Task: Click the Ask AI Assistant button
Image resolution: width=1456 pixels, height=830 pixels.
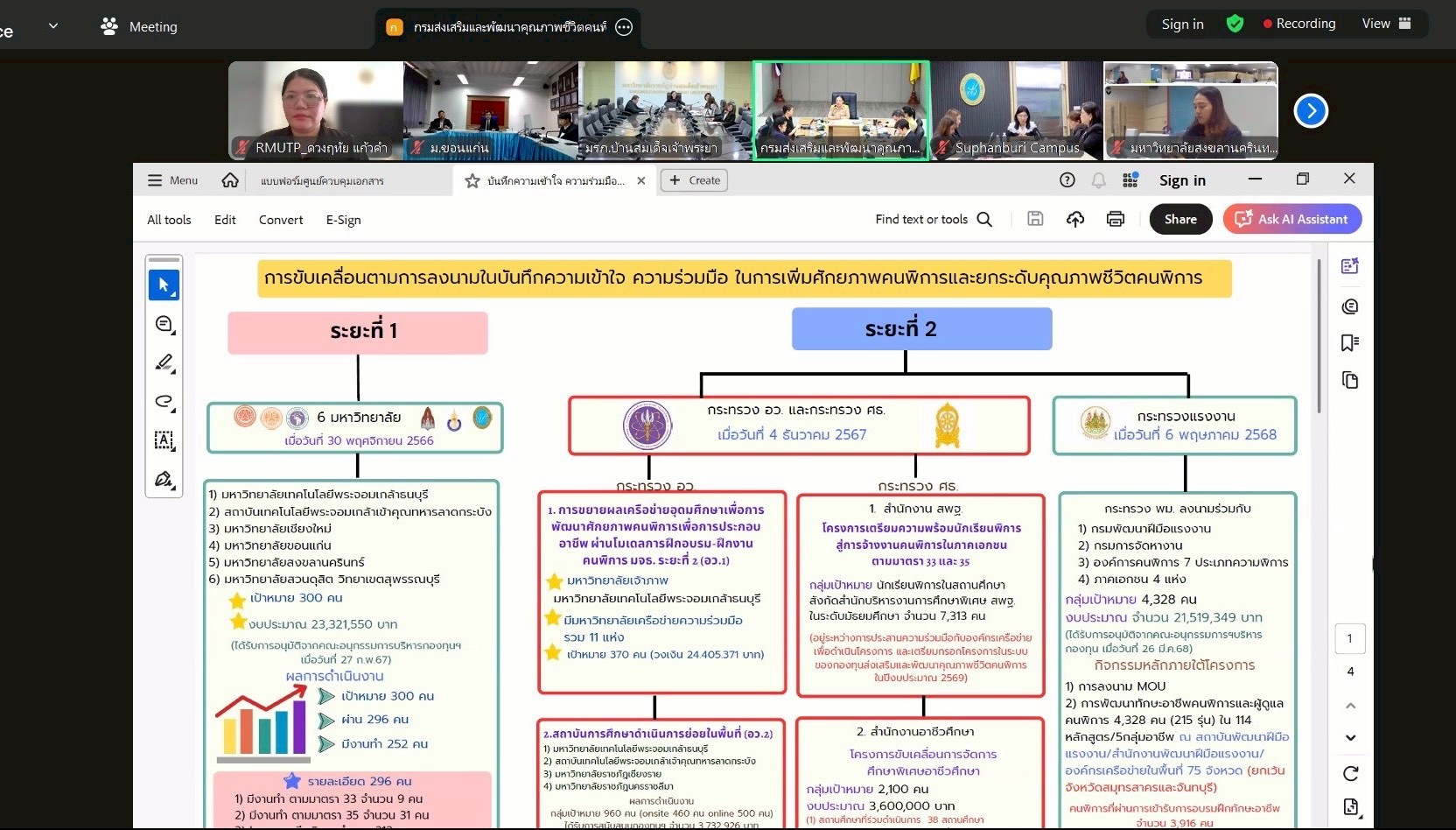Action: [1291, 219]
